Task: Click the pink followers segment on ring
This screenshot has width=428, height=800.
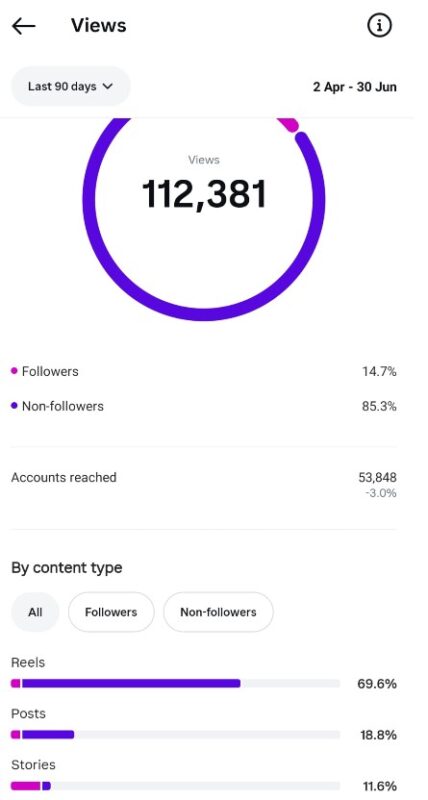Action: pos(288,124)
